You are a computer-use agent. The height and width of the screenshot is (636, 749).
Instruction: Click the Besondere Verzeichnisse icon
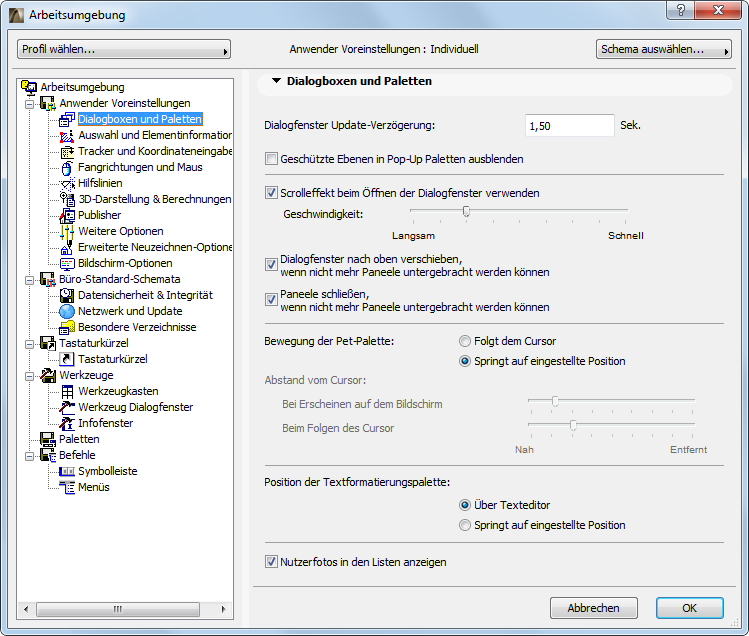pos(67,327)
